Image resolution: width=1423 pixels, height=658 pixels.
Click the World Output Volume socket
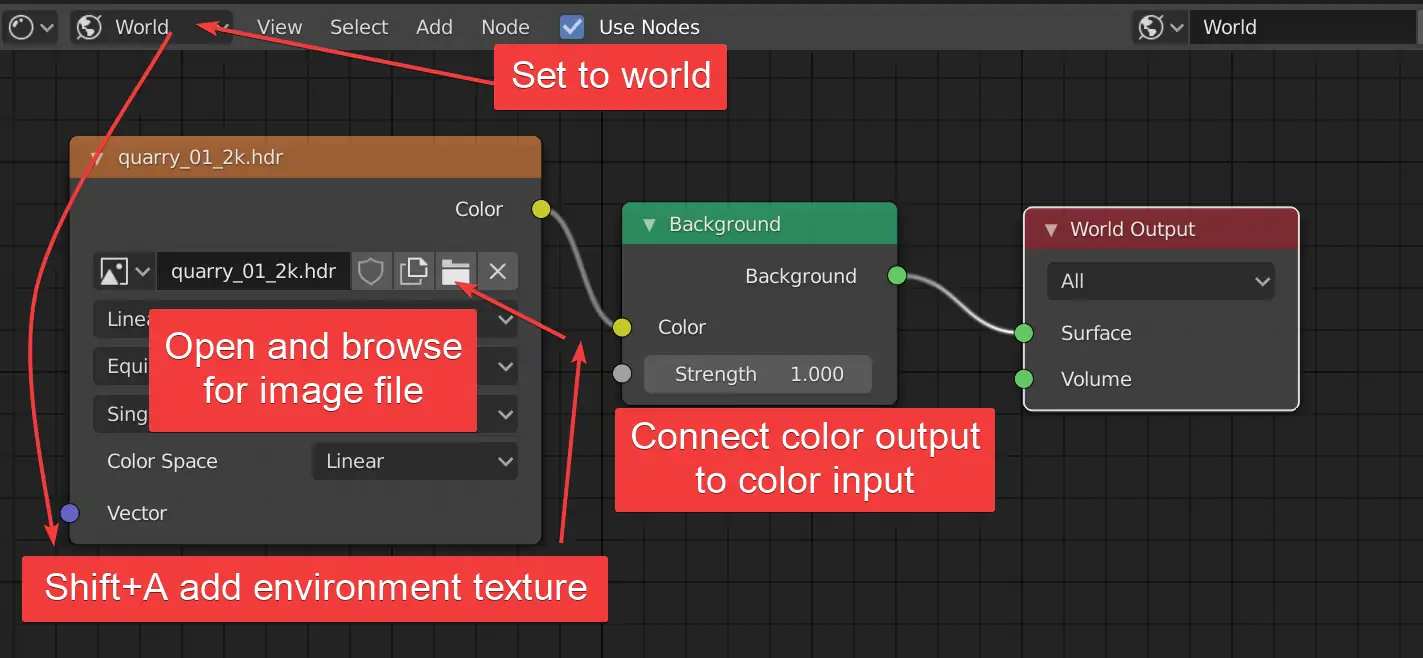pos(1023,379)
